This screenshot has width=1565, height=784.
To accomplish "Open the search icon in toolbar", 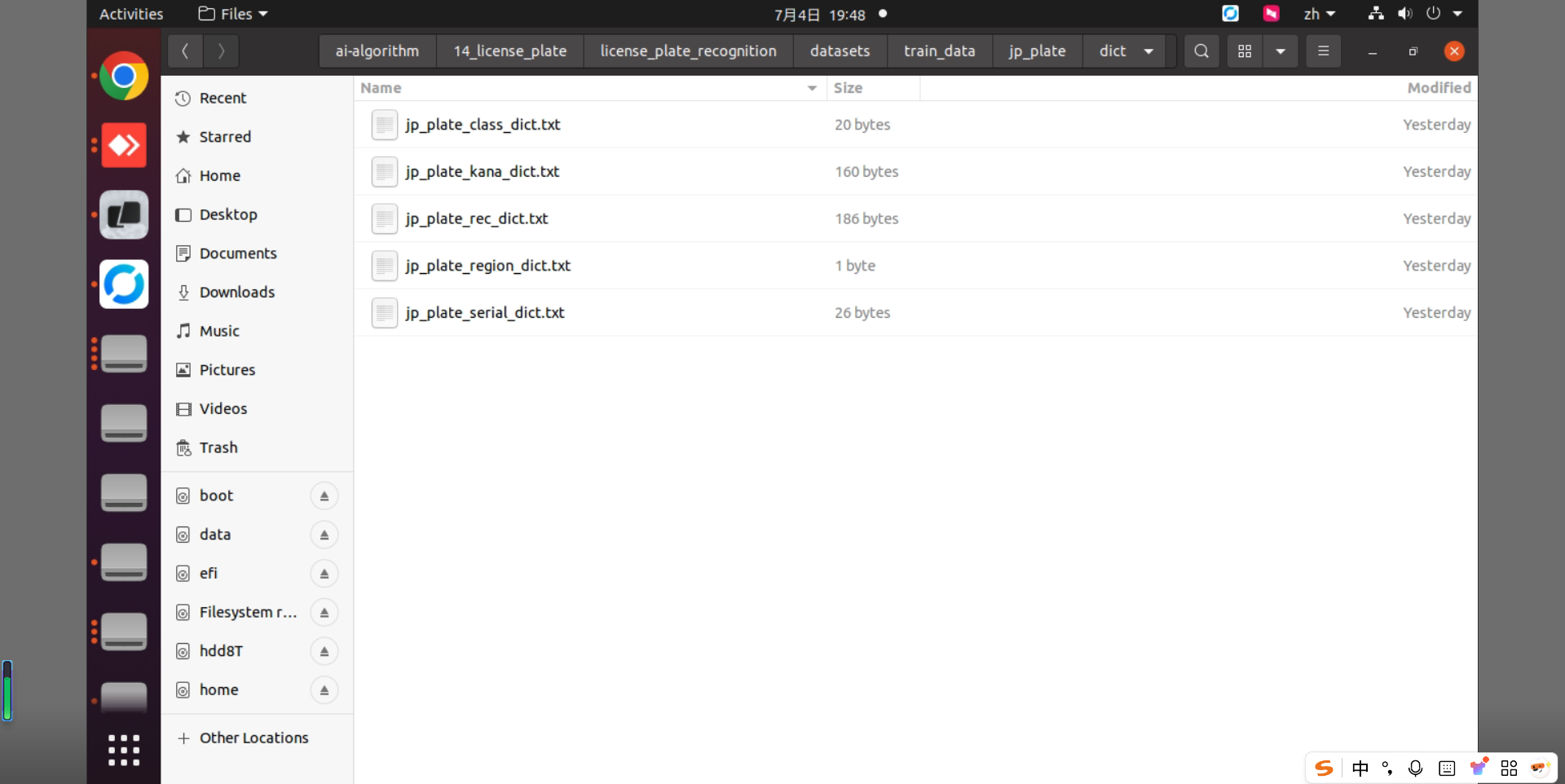I will coord(1201,51).
